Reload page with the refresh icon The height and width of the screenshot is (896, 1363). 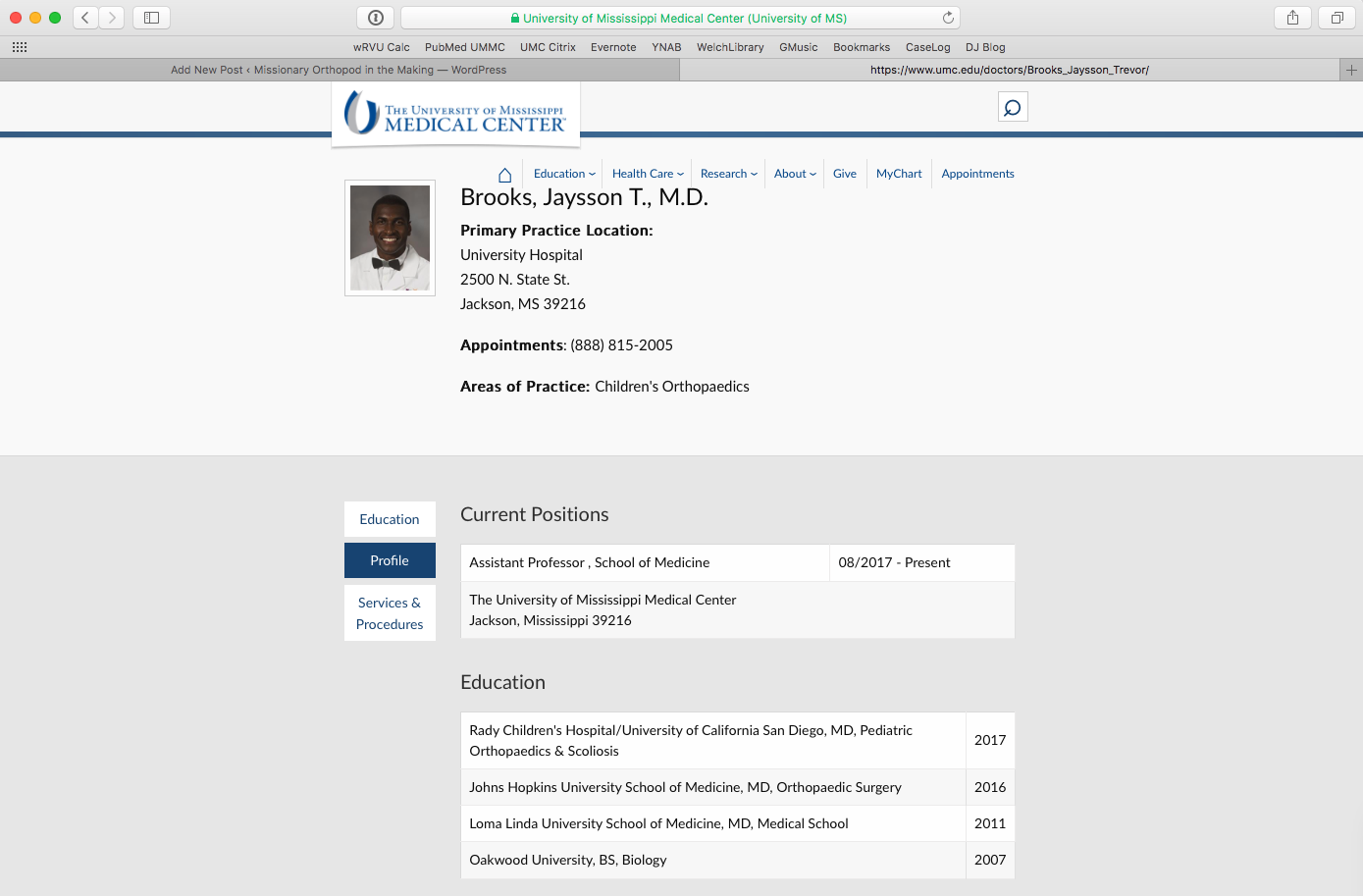pyautogui.click(x=948, y=18)
